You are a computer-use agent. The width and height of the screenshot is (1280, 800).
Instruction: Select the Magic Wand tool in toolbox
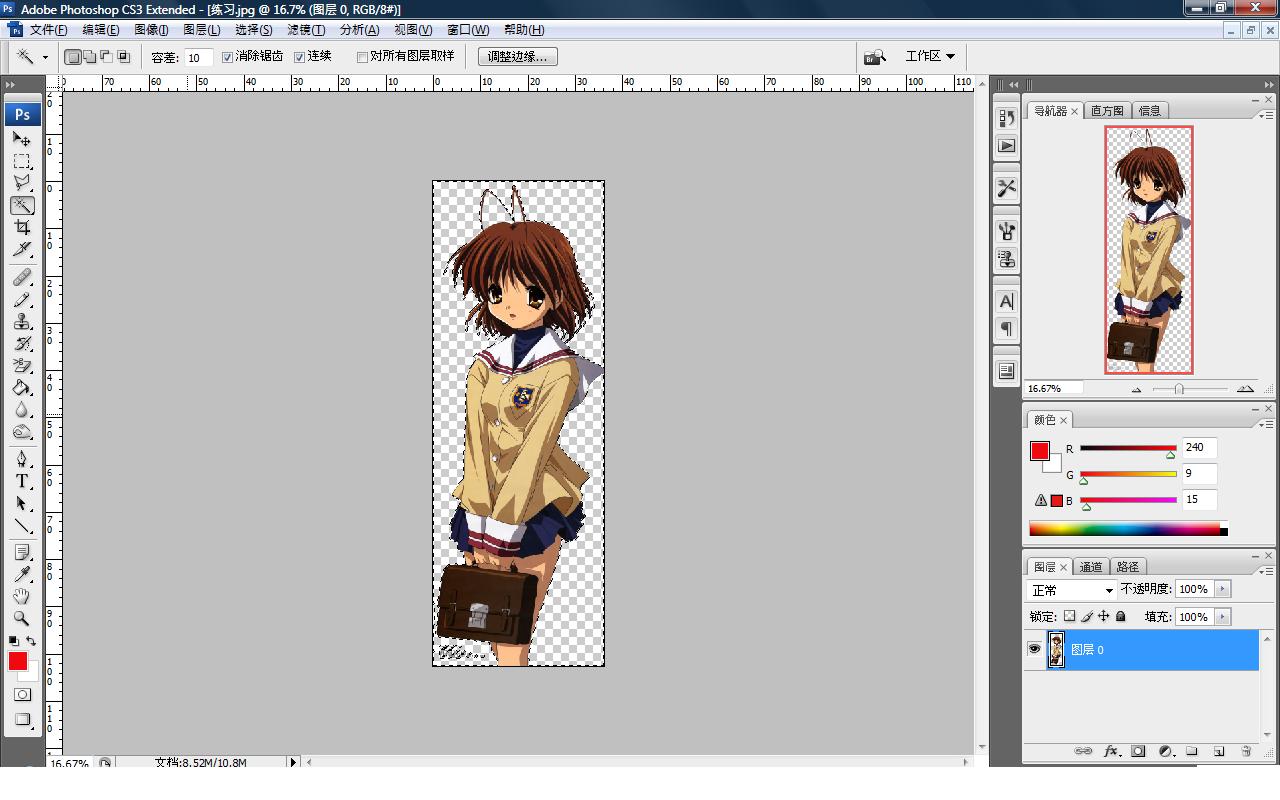[22, 205]
